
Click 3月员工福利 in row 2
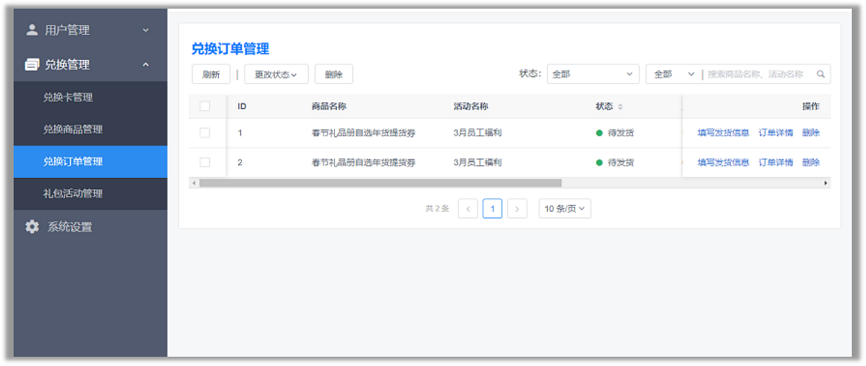[x=477, y=162]
